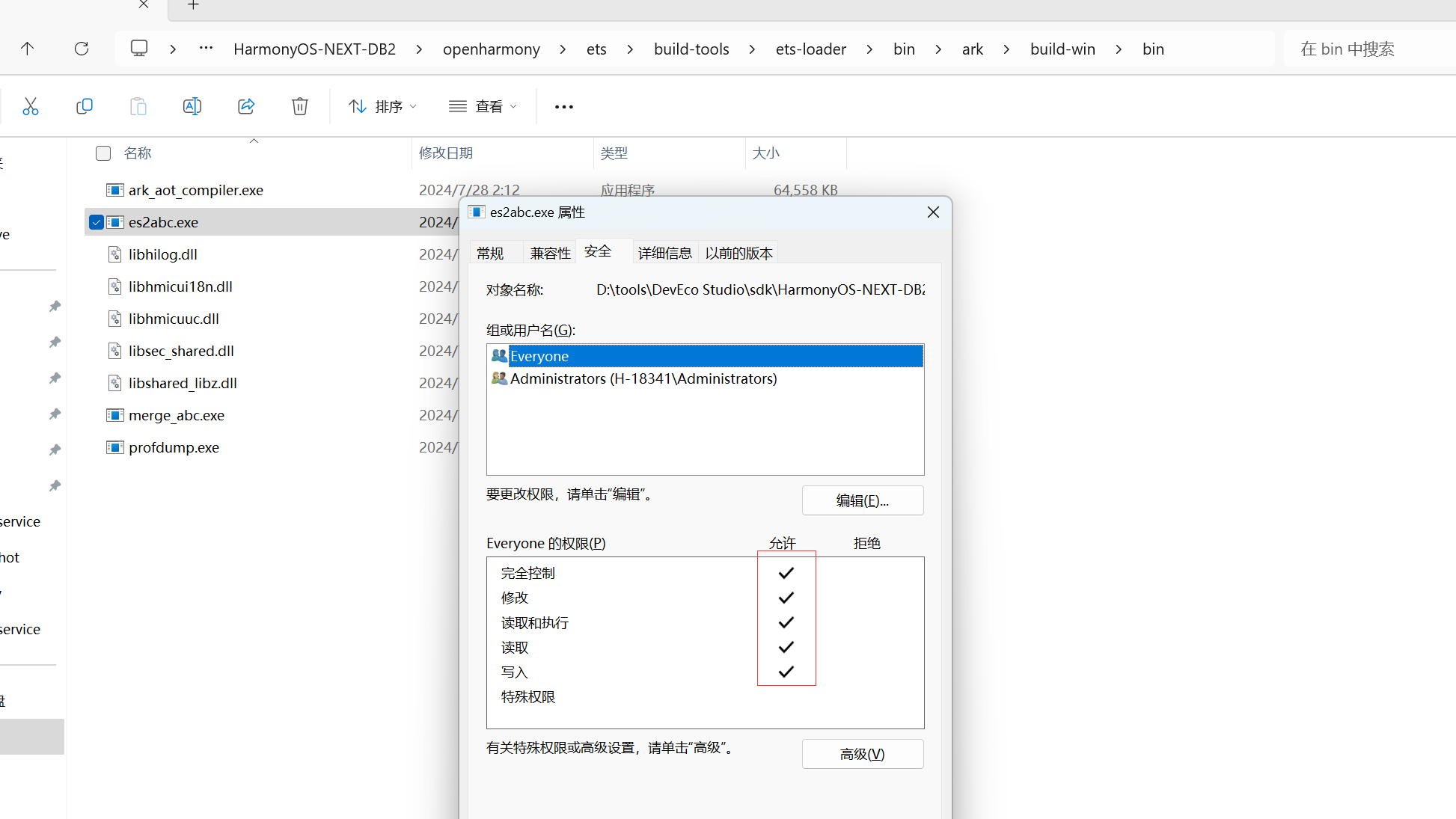
Task: Click the 在 bin 中搜索 search field
Action: [x=1369, y=49]
